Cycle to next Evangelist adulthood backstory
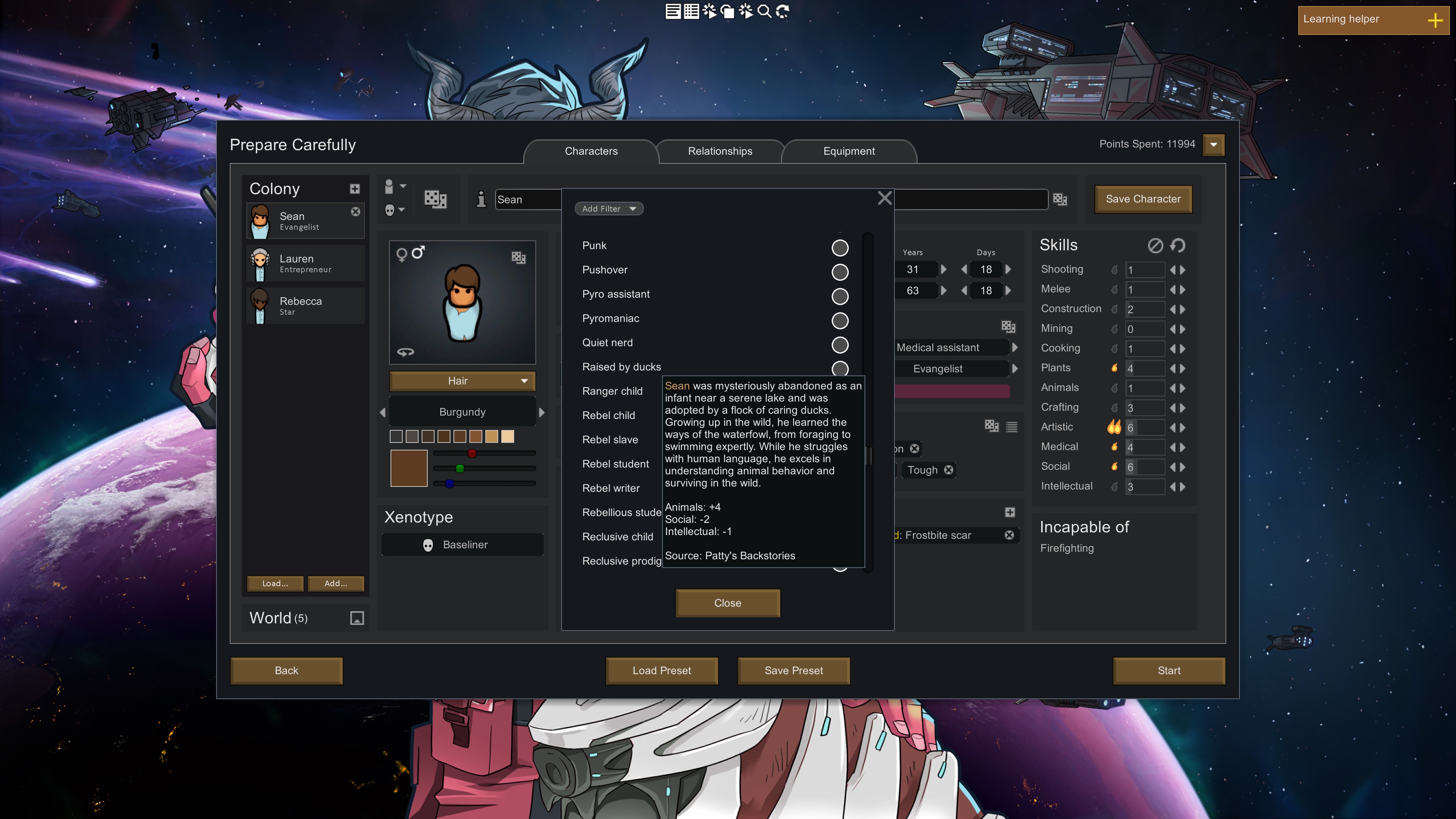The width and height of the screenshot is (1456, 819). 1015,369
